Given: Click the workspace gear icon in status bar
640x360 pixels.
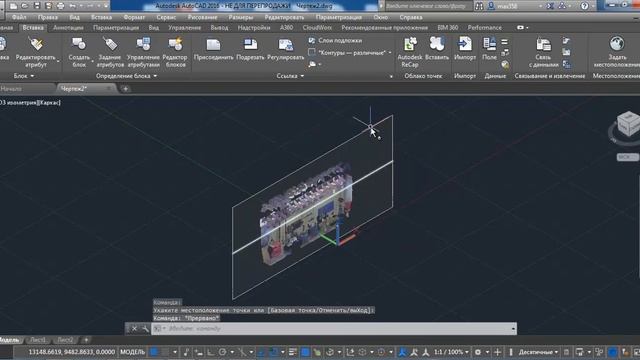Looking at the screenshot, I should (x=478, y=352).
